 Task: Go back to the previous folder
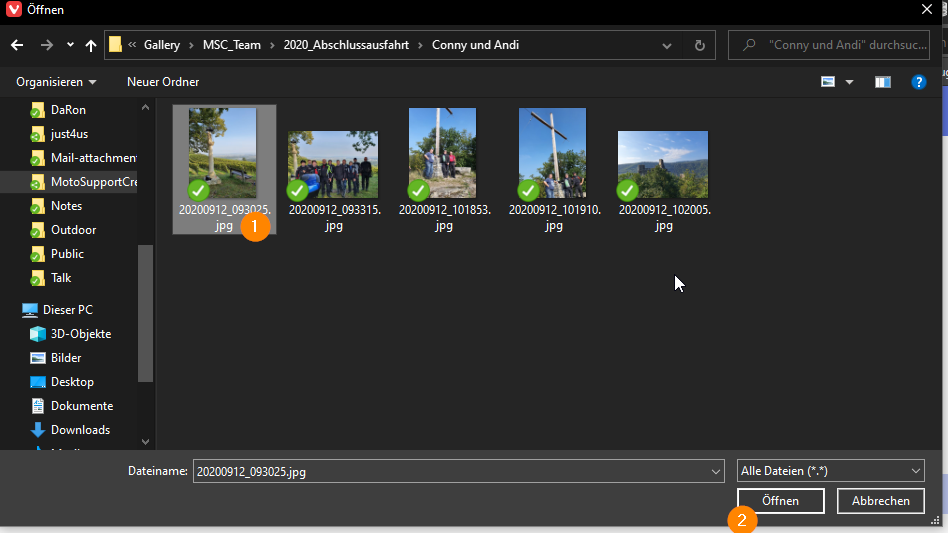(x=17, y=45)
